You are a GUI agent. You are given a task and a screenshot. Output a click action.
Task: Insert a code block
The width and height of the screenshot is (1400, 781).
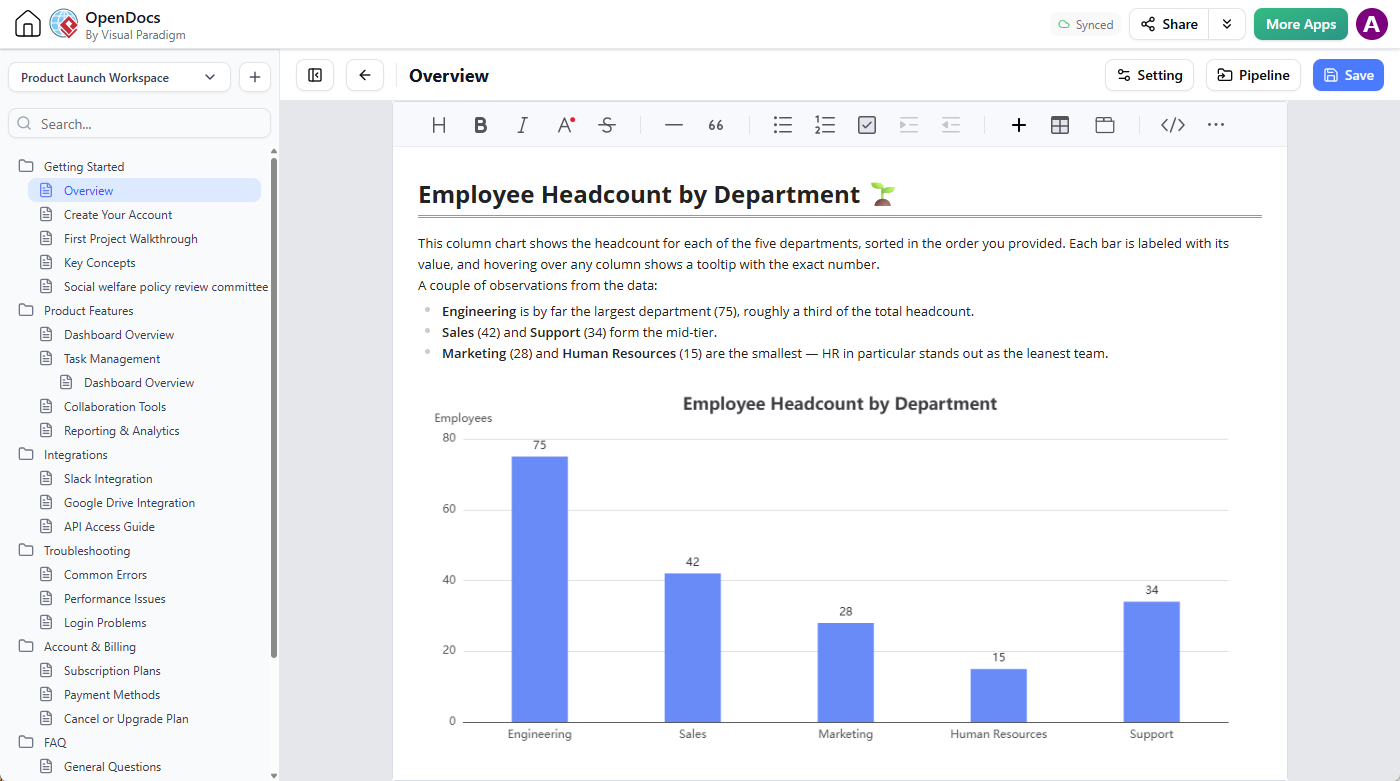[1173, 125]
